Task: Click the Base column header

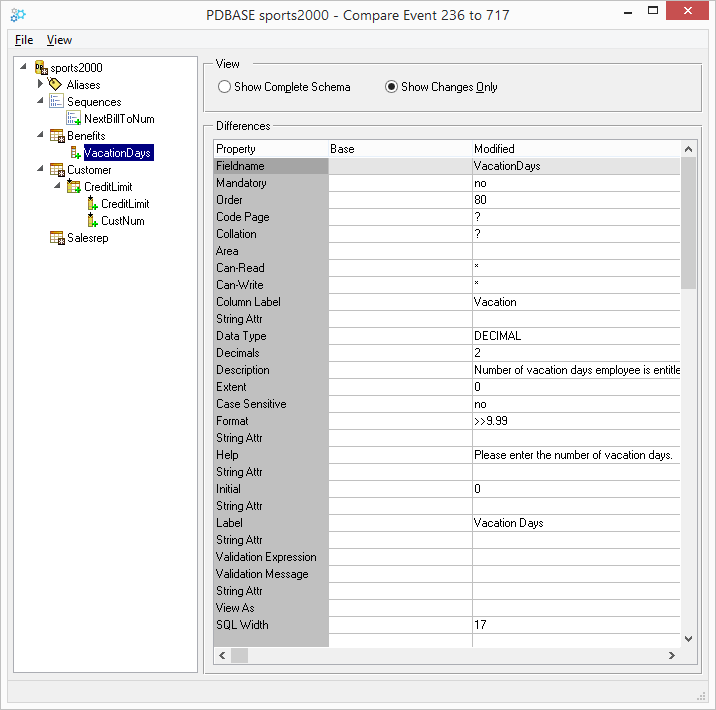Action: pyautogui.click(x=400, y=149)
